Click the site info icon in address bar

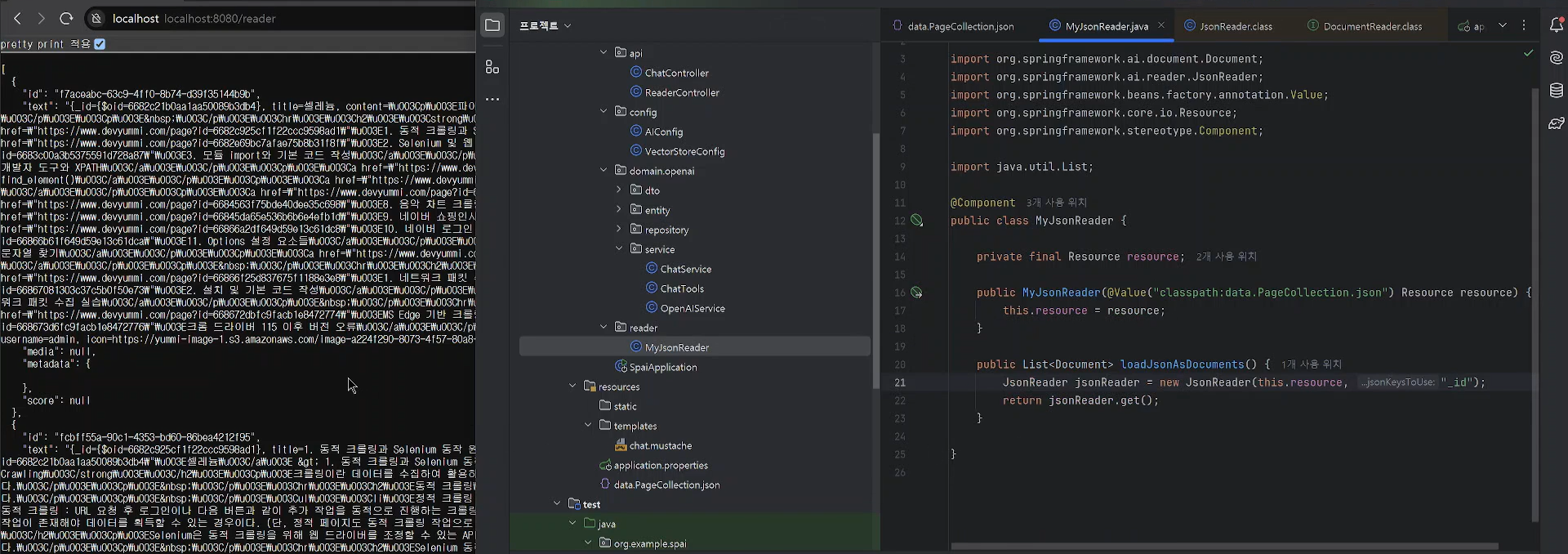[96, 18]
